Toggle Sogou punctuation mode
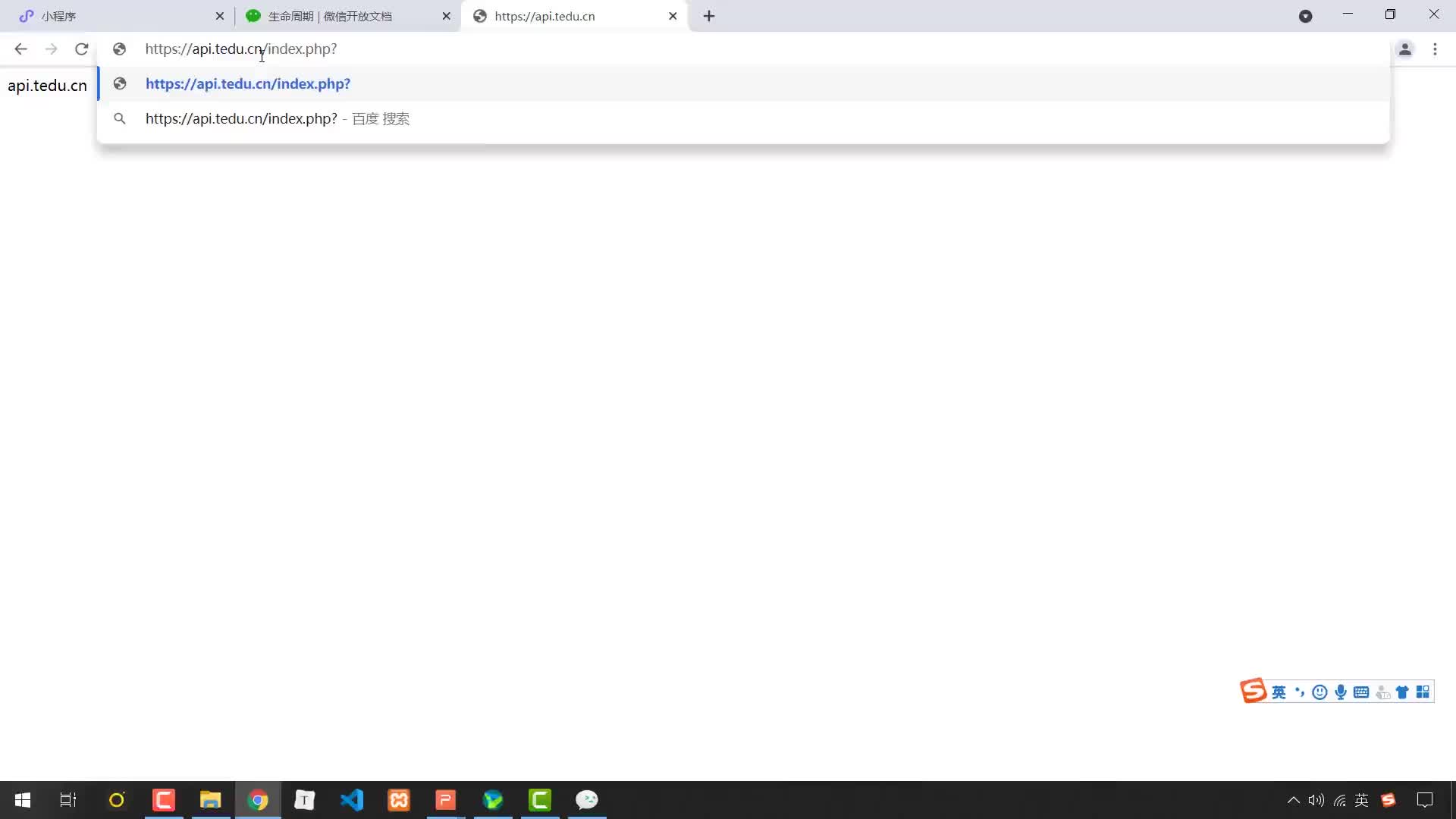 click(1299, 692)
